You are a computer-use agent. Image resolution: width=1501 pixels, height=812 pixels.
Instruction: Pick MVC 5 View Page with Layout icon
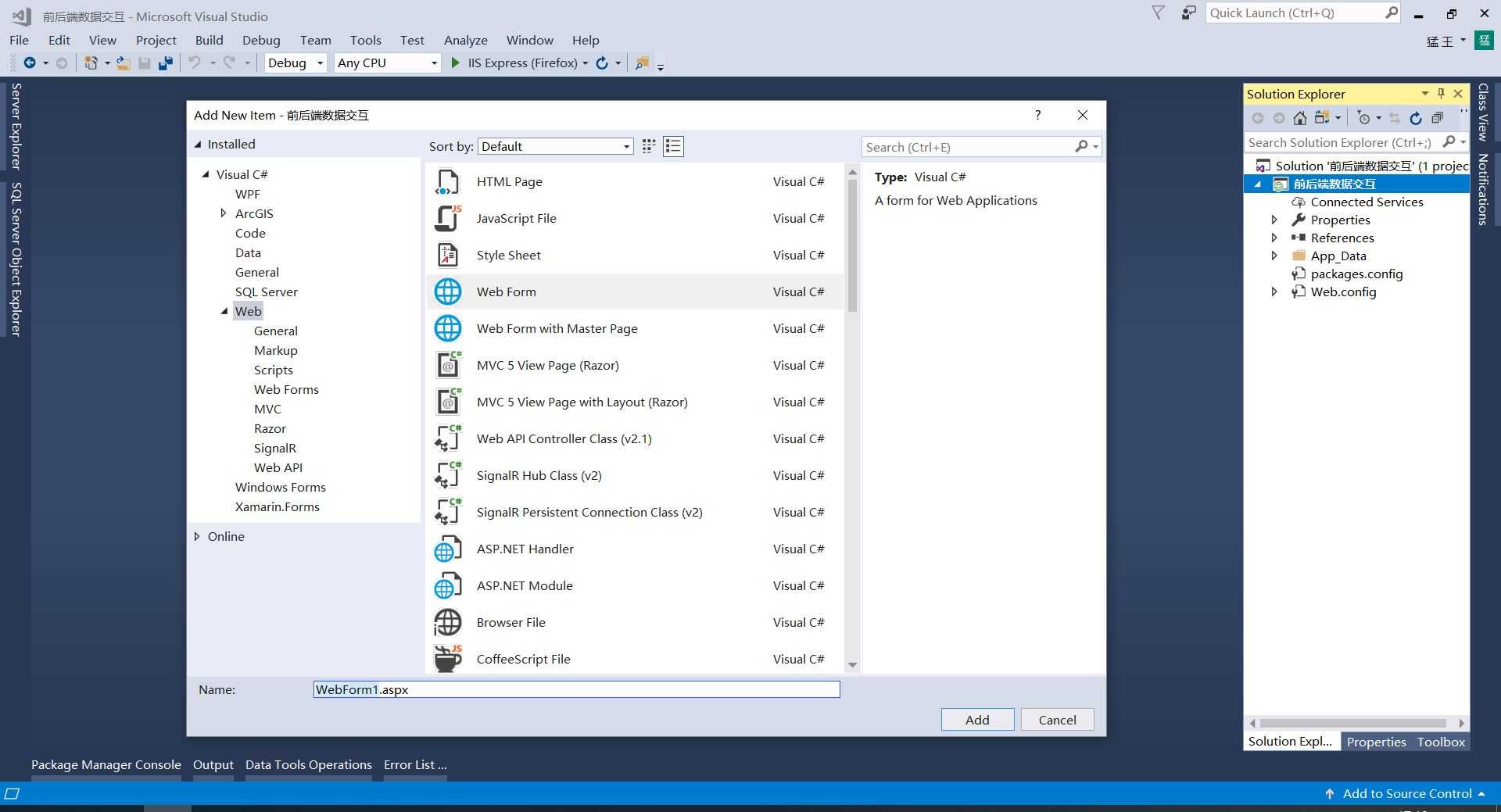click(x=447, y=402)
